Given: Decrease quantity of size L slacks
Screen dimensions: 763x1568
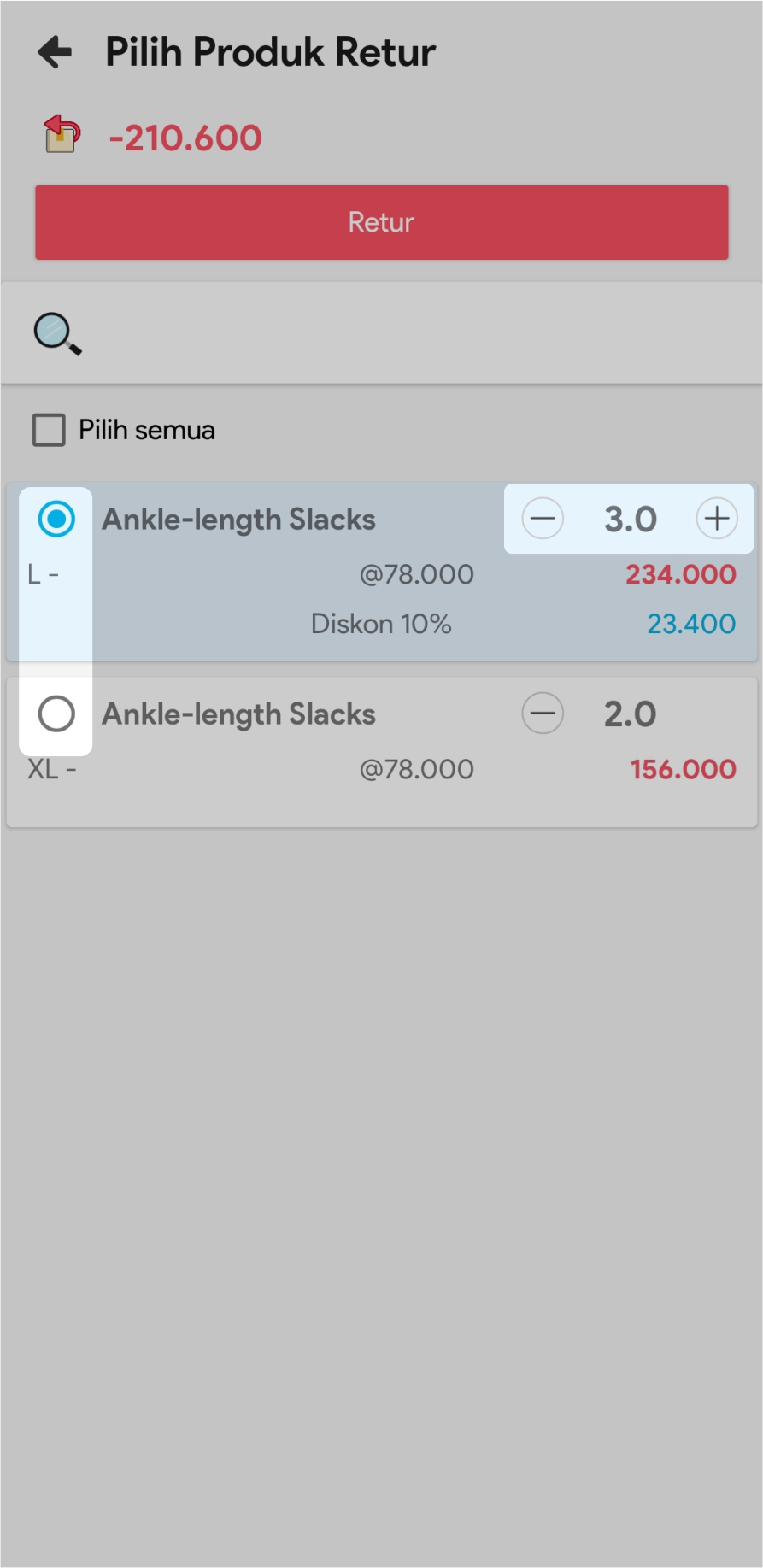Looking at the screenshot, I should [543, 519].
